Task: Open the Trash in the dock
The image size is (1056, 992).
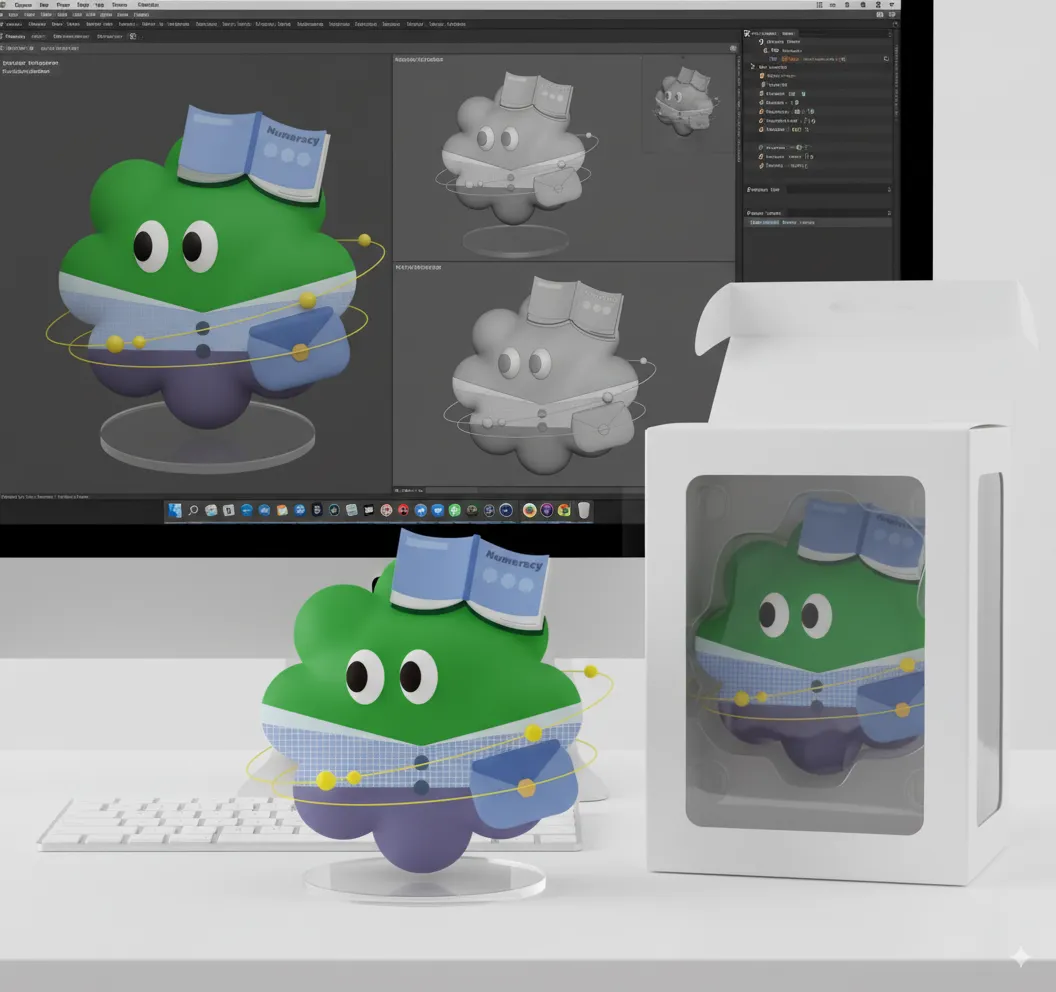Action: (584, 511)
